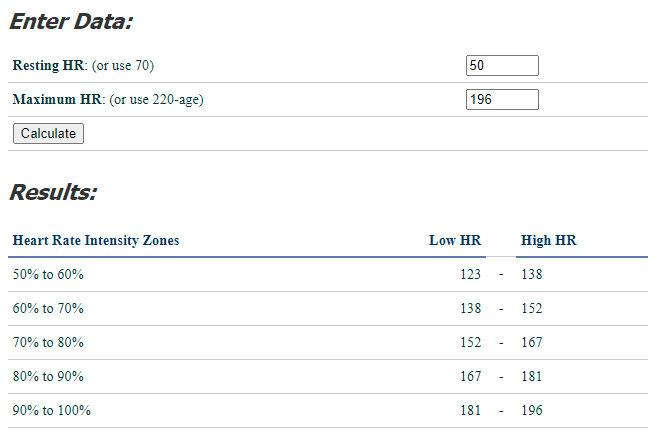Click the Heart Rate Intensity Zones header
The width and height of the screenshot is (663, 433).
96,240
